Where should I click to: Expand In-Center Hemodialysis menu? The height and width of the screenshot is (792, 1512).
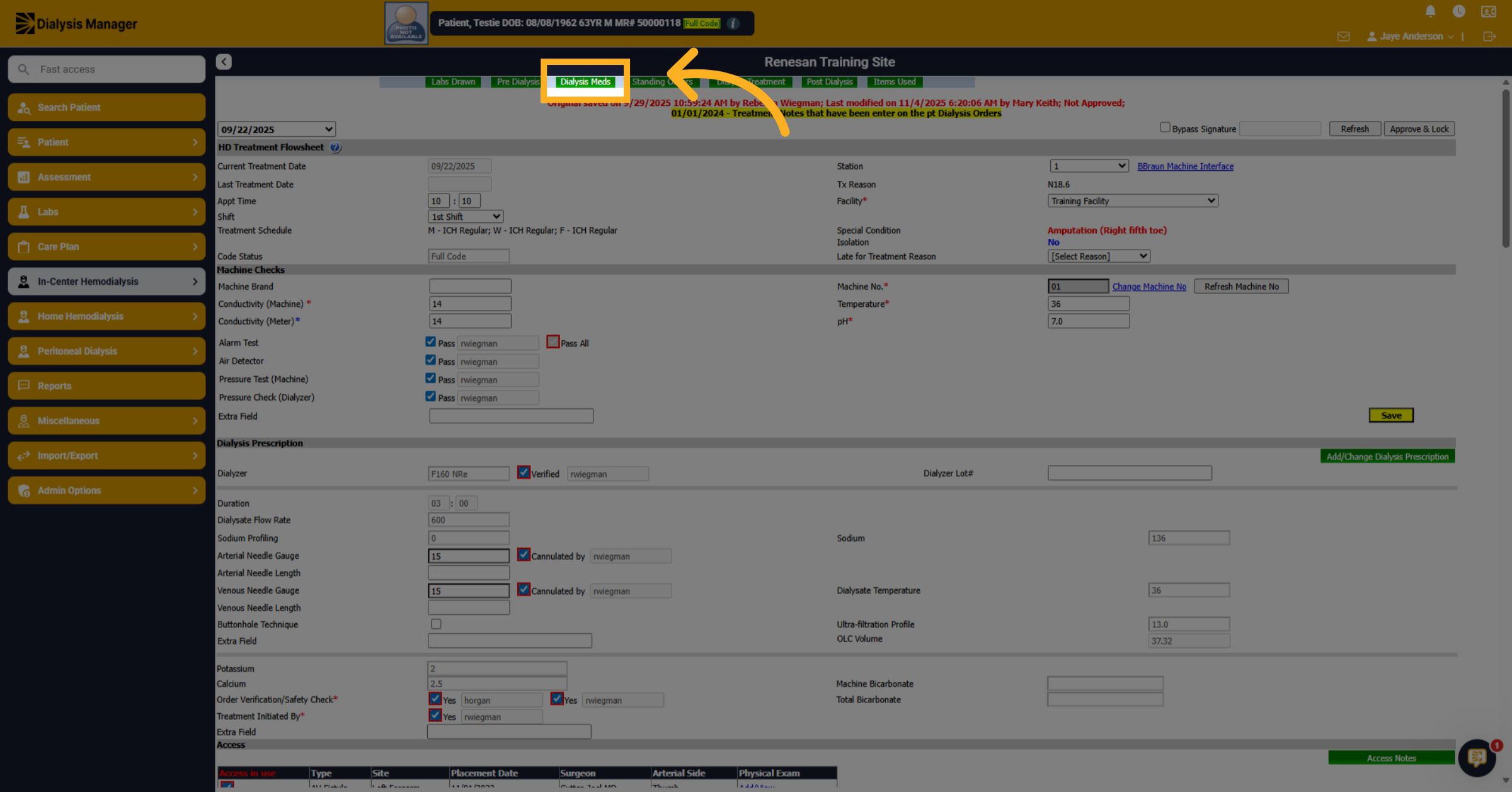point(106,282)
